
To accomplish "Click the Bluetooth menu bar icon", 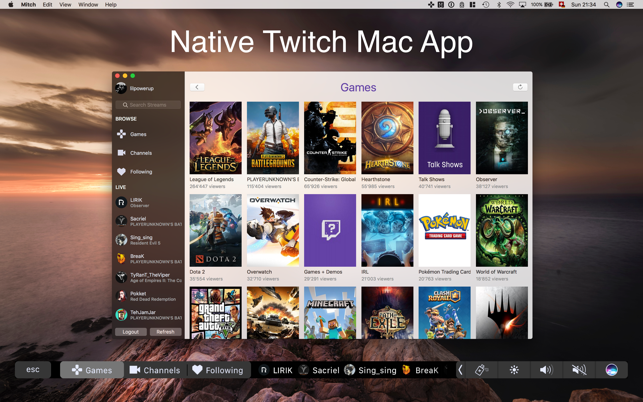I will pyautogui.click(x=499, y=5).
